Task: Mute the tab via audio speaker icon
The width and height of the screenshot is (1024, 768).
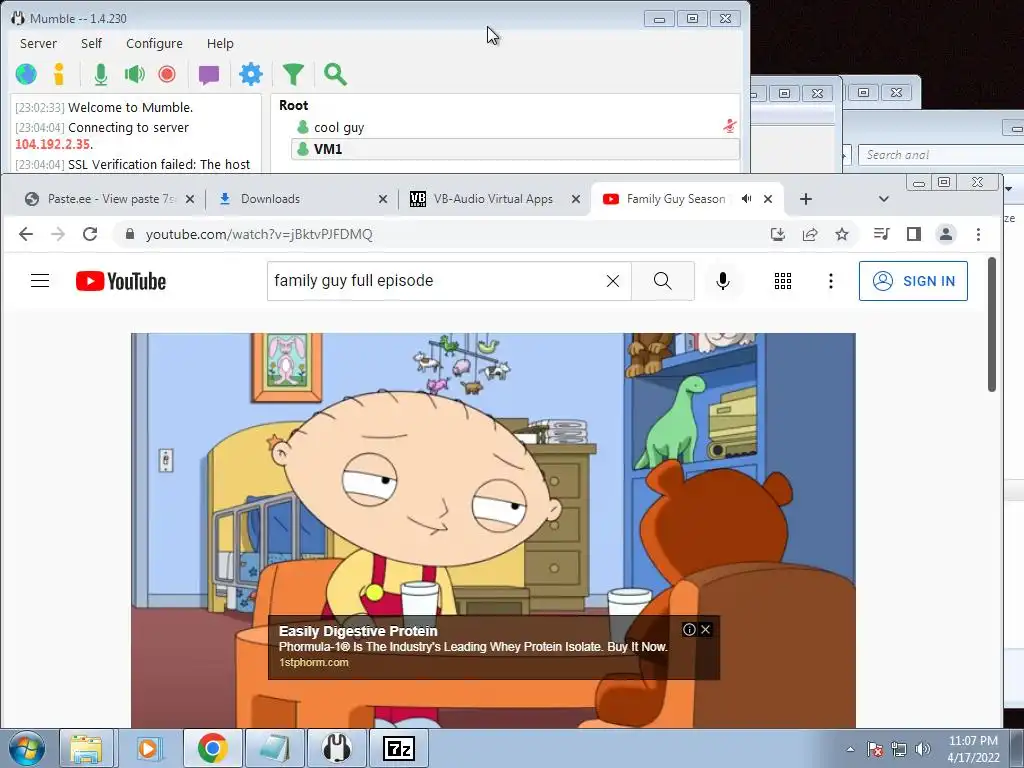Action: [x=746, y=199]
